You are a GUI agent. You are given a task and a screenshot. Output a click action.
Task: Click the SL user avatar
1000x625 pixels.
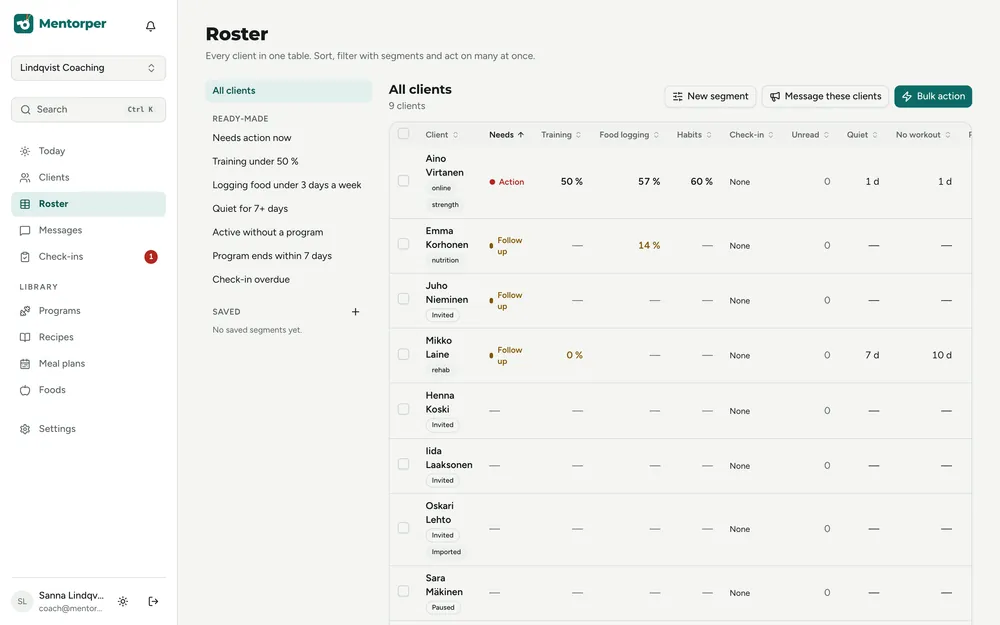[x=22, y=601]
